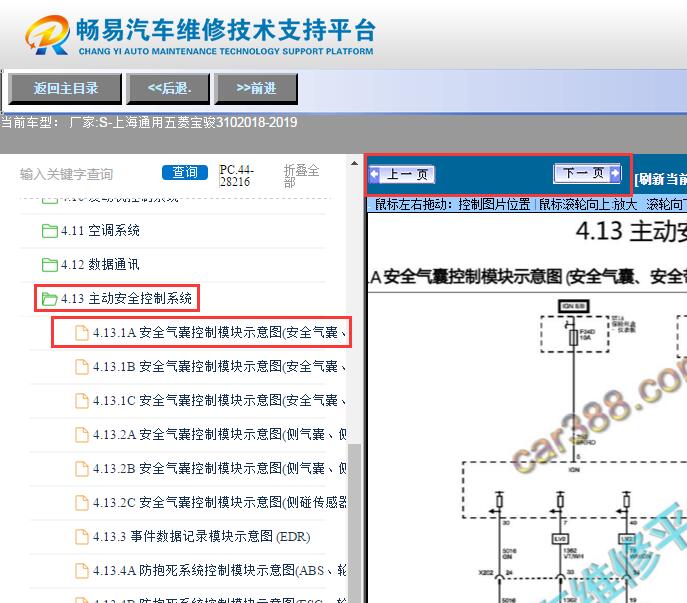Click the 查询 search button

click(x=184, y=172)
